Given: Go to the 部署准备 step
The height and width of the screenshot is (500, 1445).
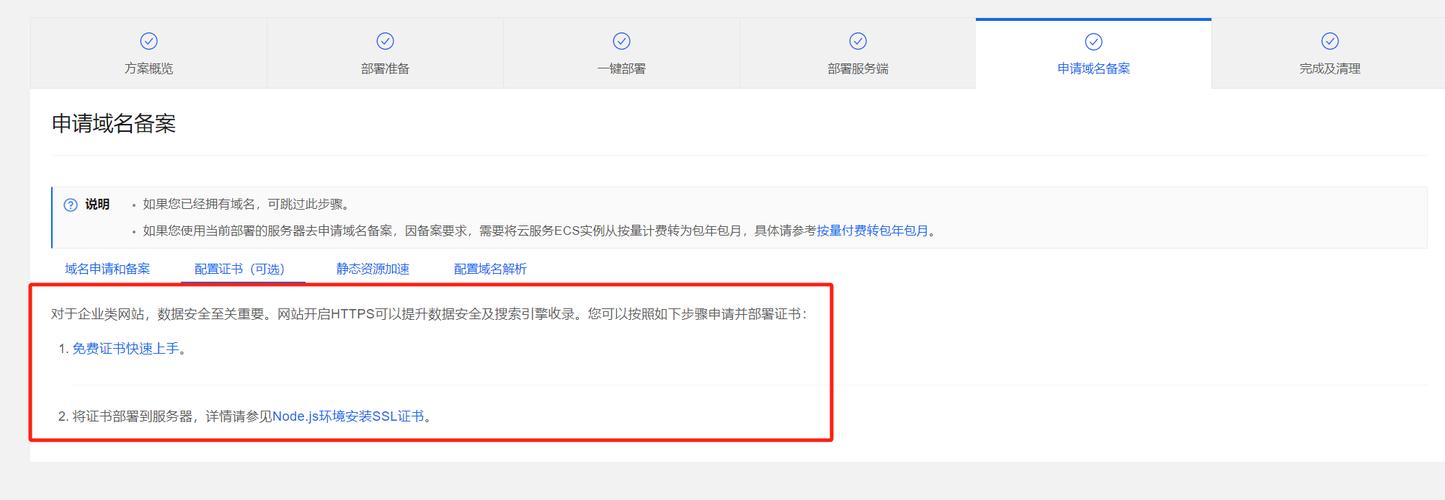Looking at the screenshot, I should [385, 54].
